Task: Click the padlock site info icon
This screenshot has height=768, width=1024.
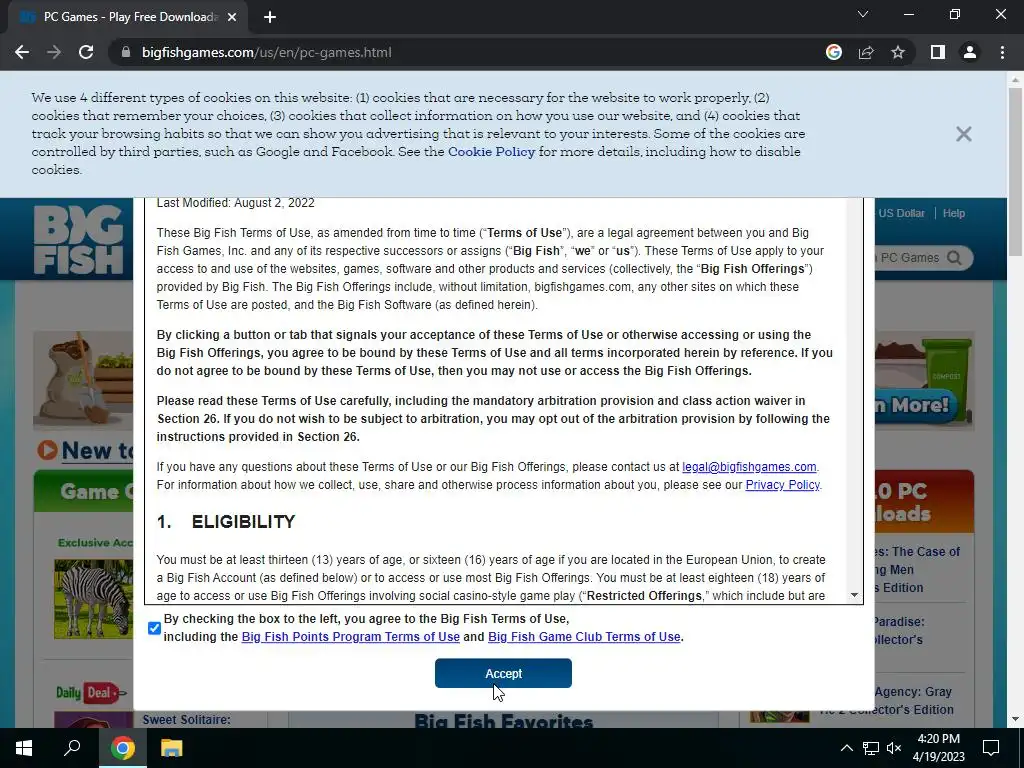Action: click(126, 52)
